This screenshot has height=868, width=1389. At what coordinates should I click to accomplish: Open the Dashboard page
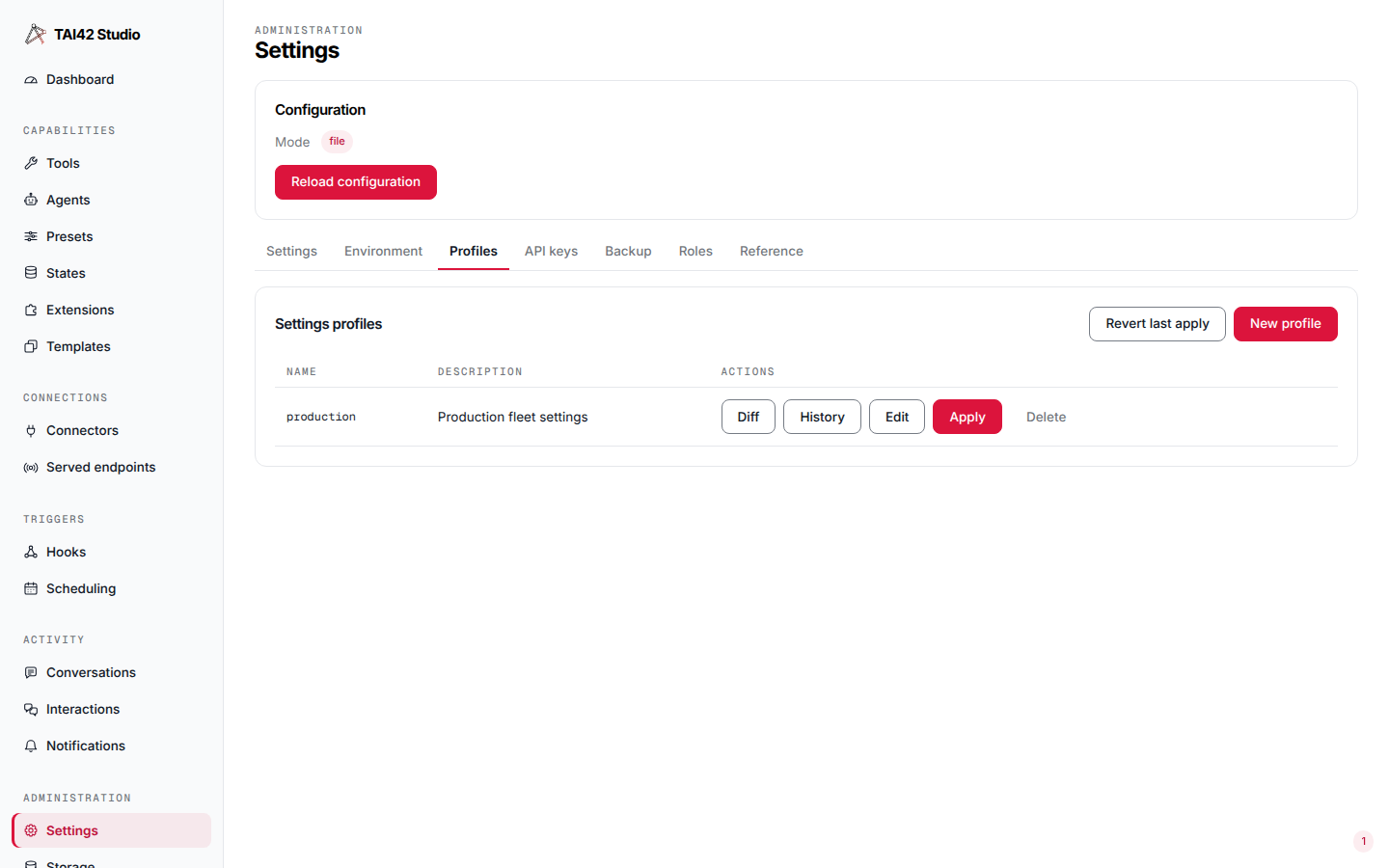click(111, 80)
